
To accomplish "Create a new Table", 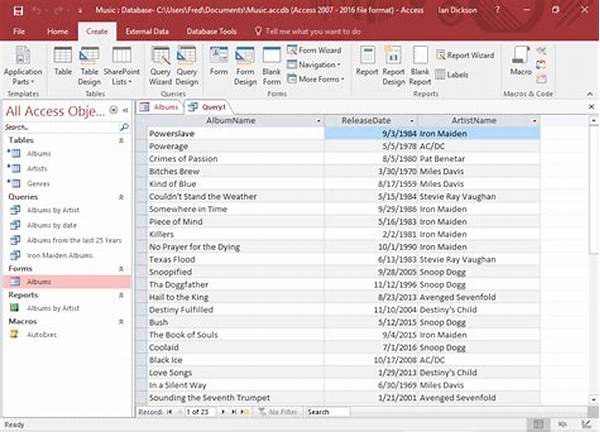I will coord(63,61).
